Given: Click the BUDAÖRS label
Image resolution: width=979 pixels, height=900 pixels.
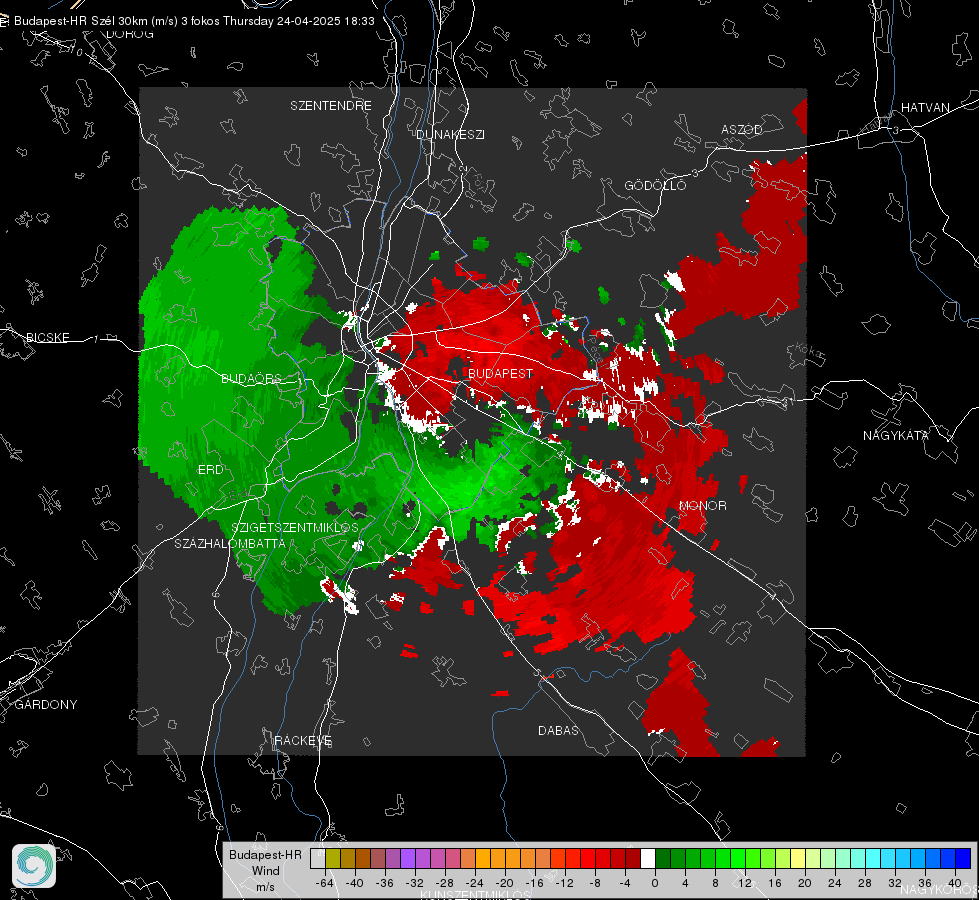Looking at the screenshot, I should point(252,378).
